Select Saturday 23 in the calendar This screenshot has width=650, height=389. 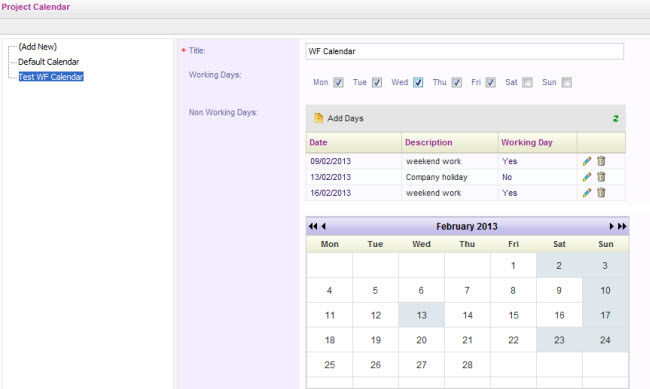[559, 340]
